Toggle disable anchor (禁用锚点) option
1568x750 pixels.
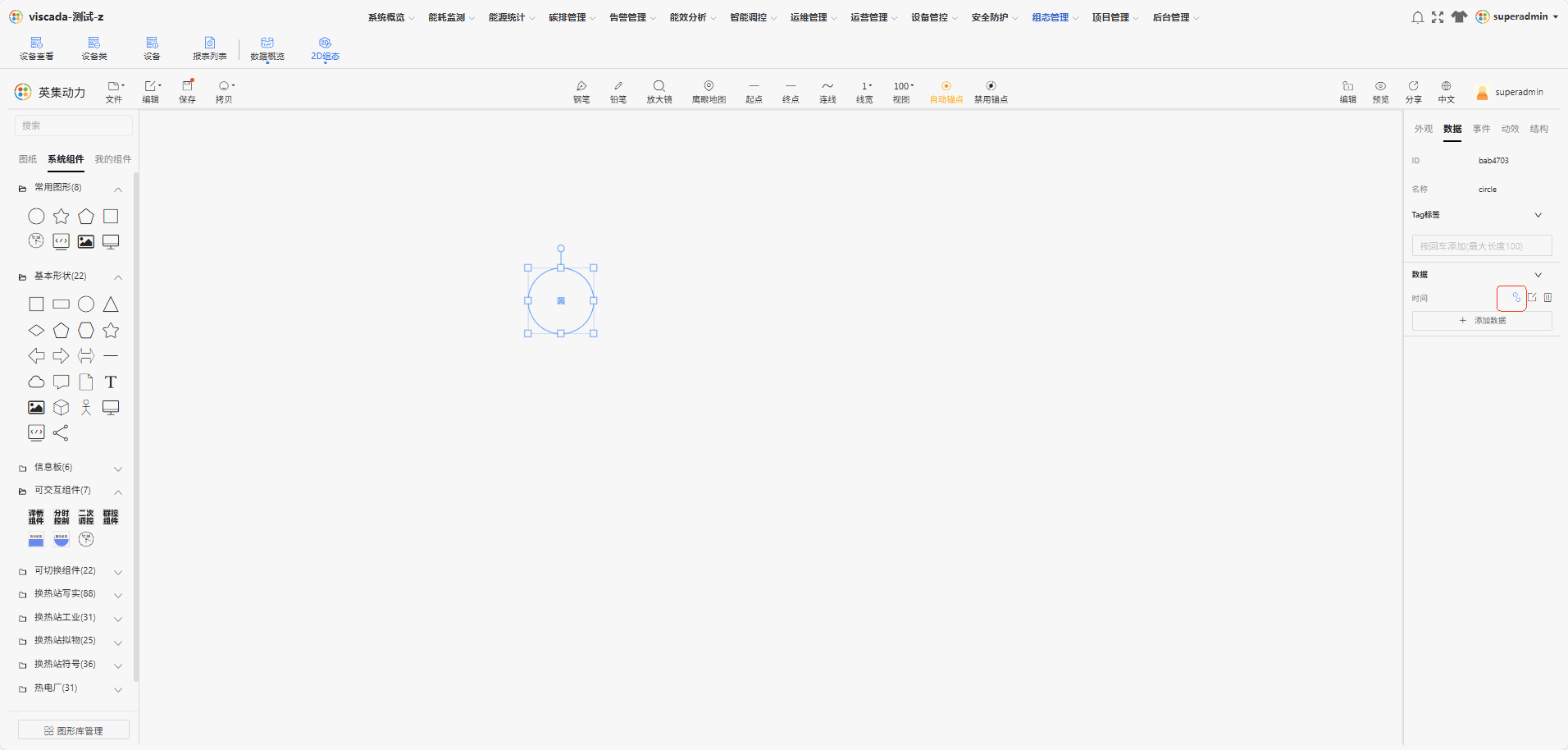991,92
